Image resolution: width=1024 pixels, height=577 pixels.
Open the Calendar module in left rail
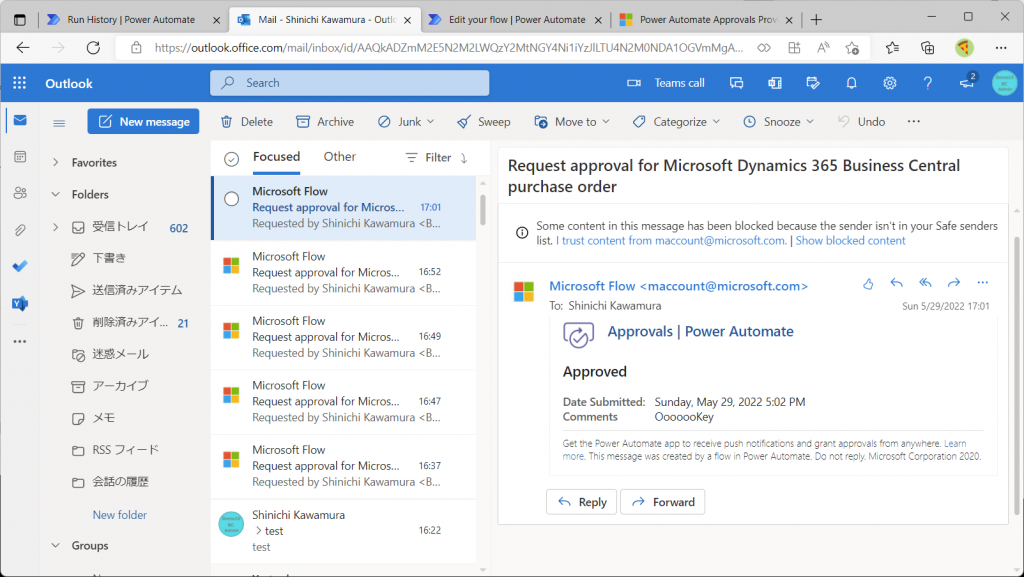pos(20,157)
